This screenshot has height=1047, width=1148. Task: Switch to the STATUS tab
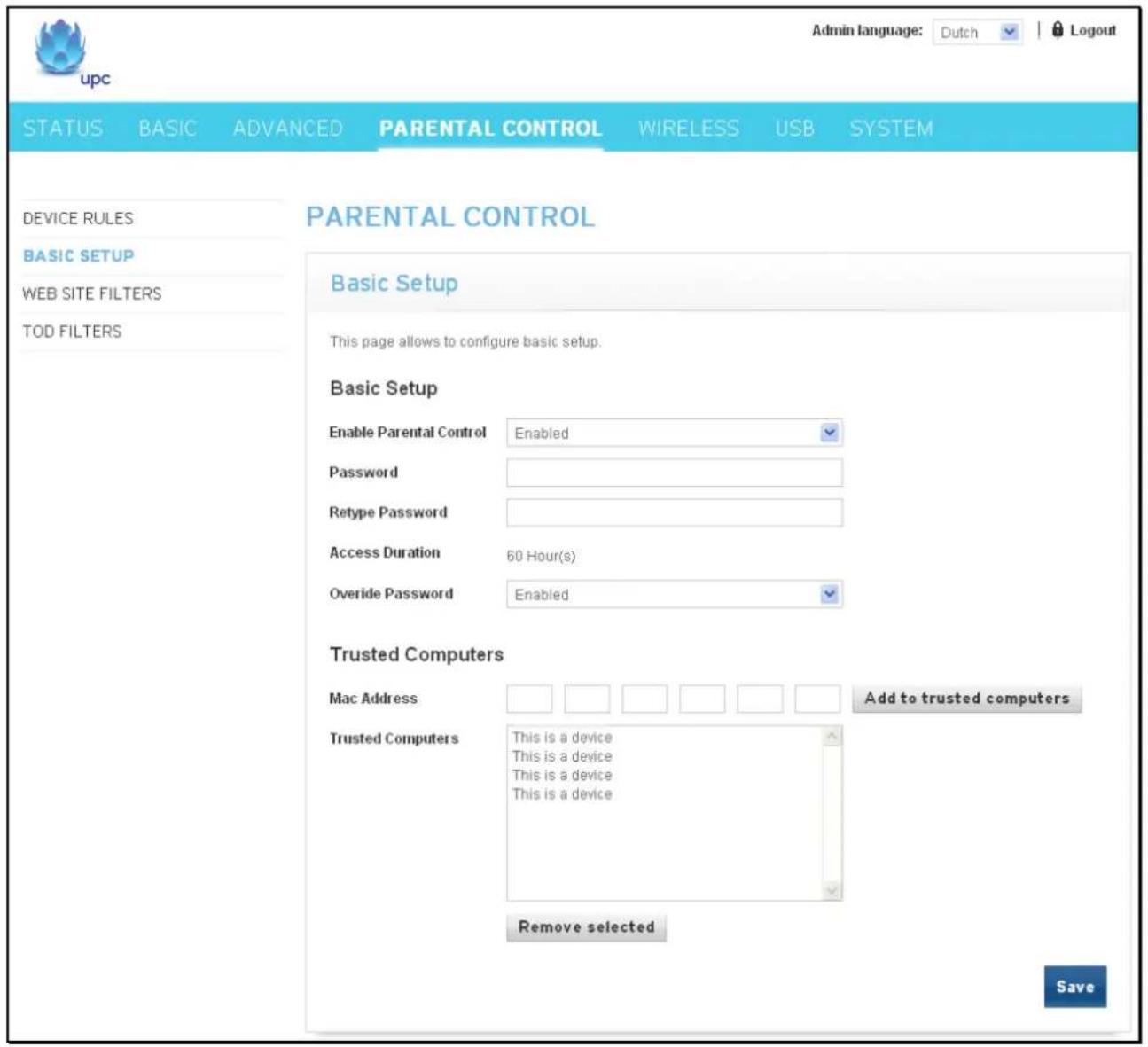tap(63, 128)
